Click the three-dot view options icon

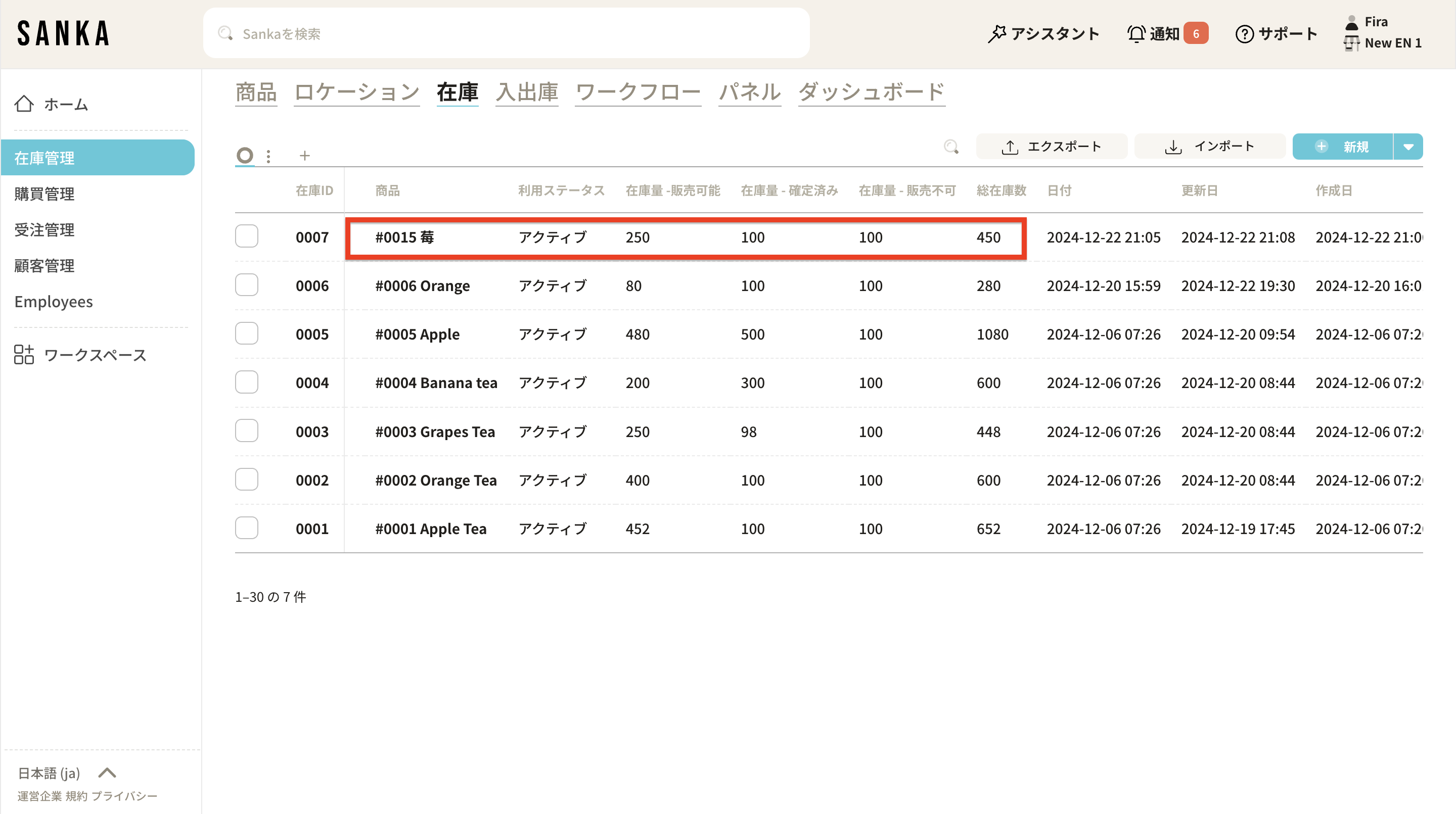(268, 156)
